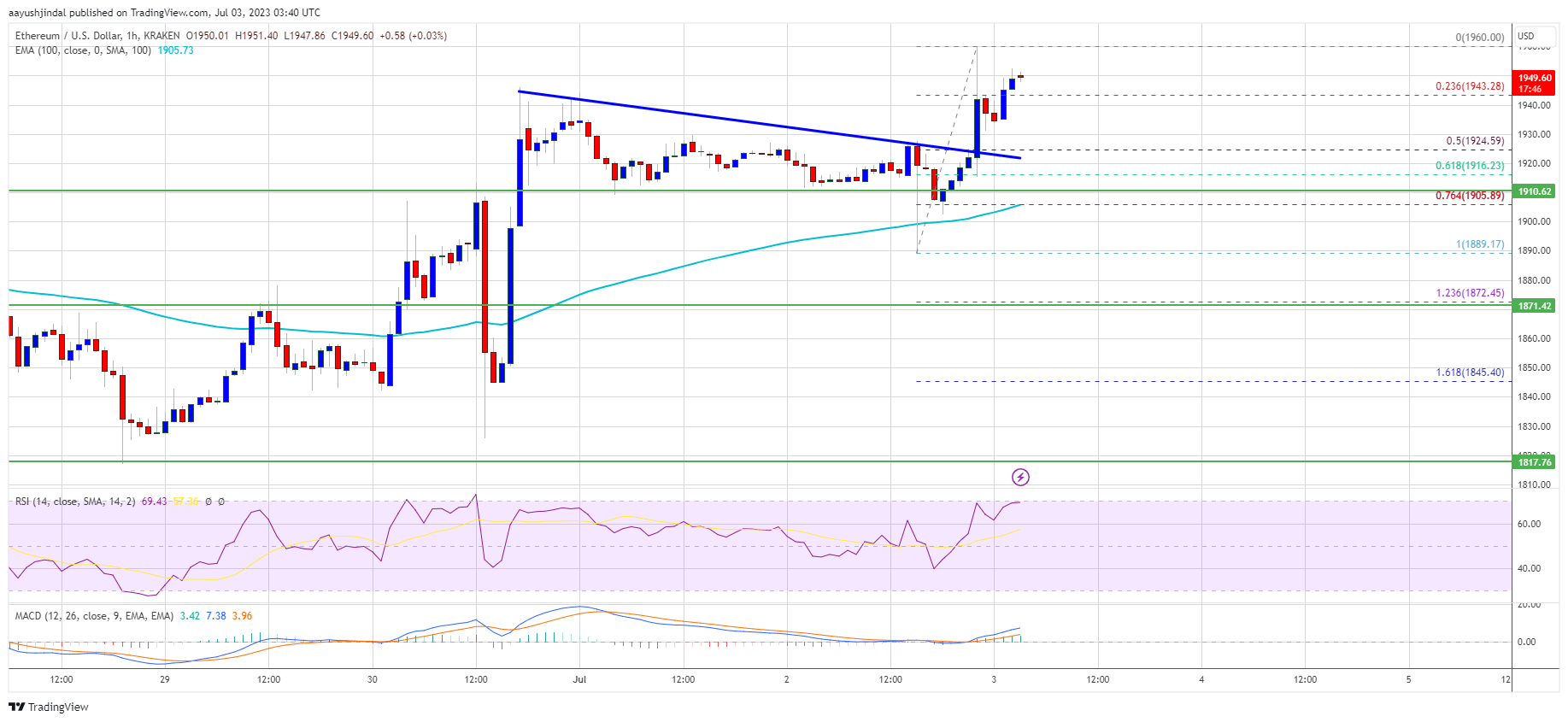The image size is (1568, 722).
Task: Click the change value +0.58 (+0.03%)
Action: coord(414,36)
